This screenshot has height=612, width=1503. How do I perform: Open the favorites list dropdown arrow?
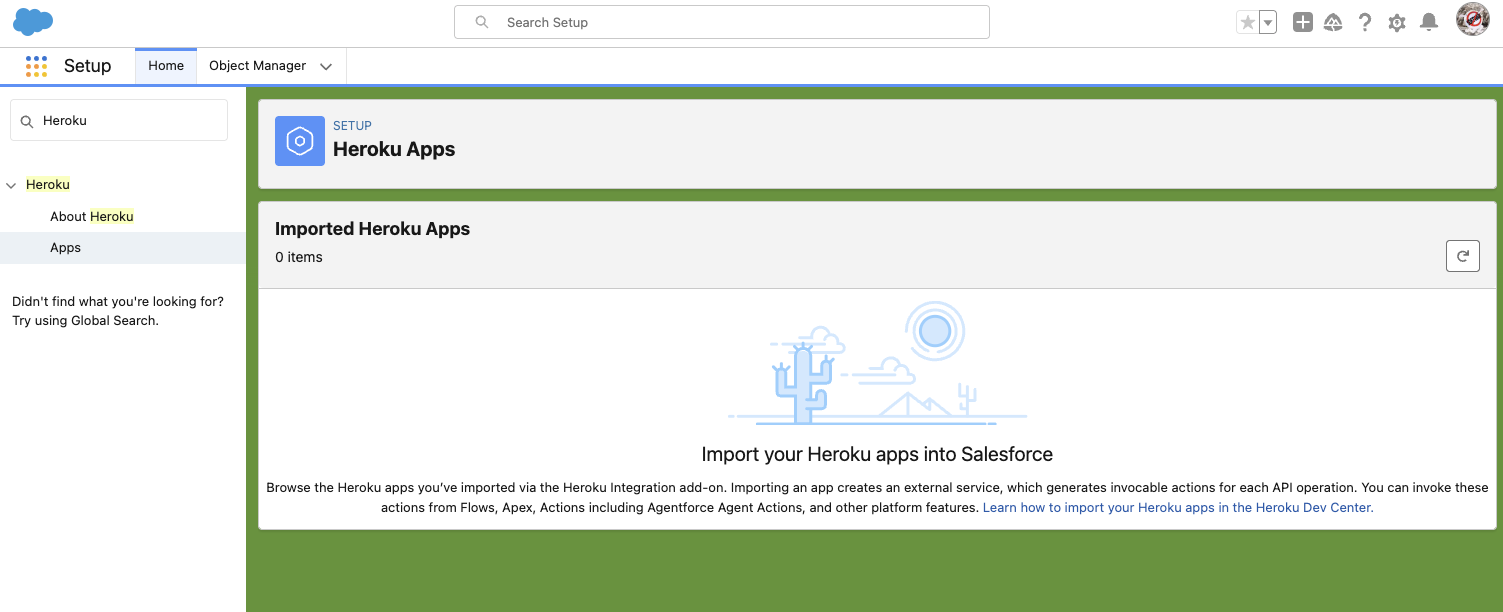pos(1268,22)
